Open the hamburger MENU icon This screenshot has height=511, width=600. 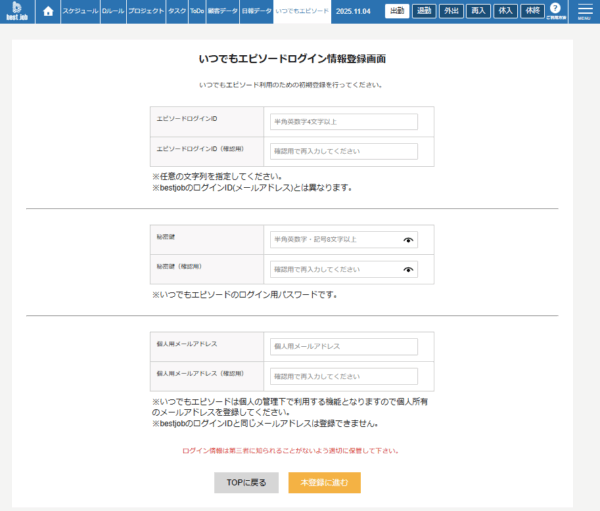pyautogui.click(x=585, y=11)
